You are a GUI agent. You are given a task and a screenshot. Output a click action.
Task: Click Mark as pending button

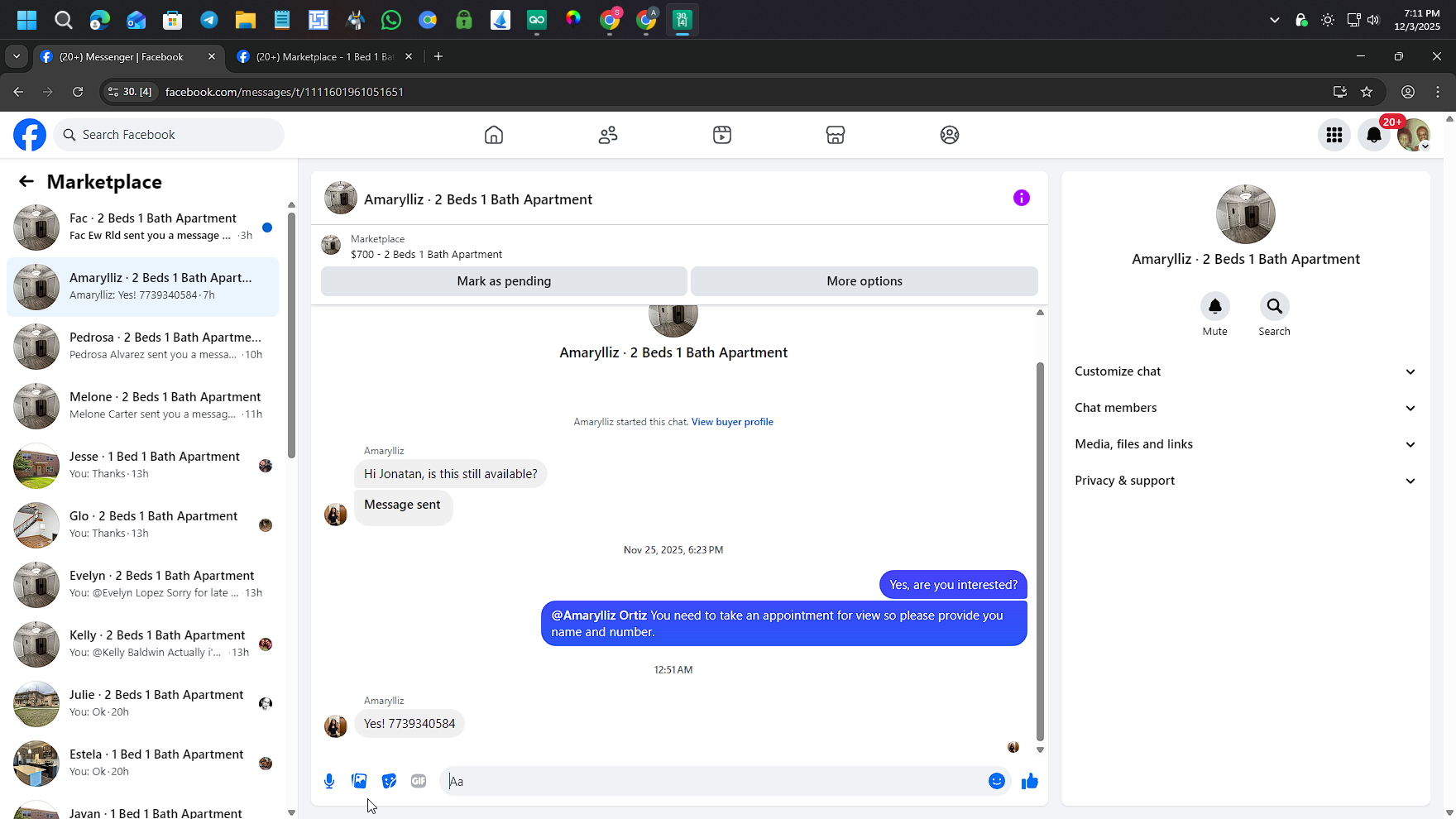504,281
